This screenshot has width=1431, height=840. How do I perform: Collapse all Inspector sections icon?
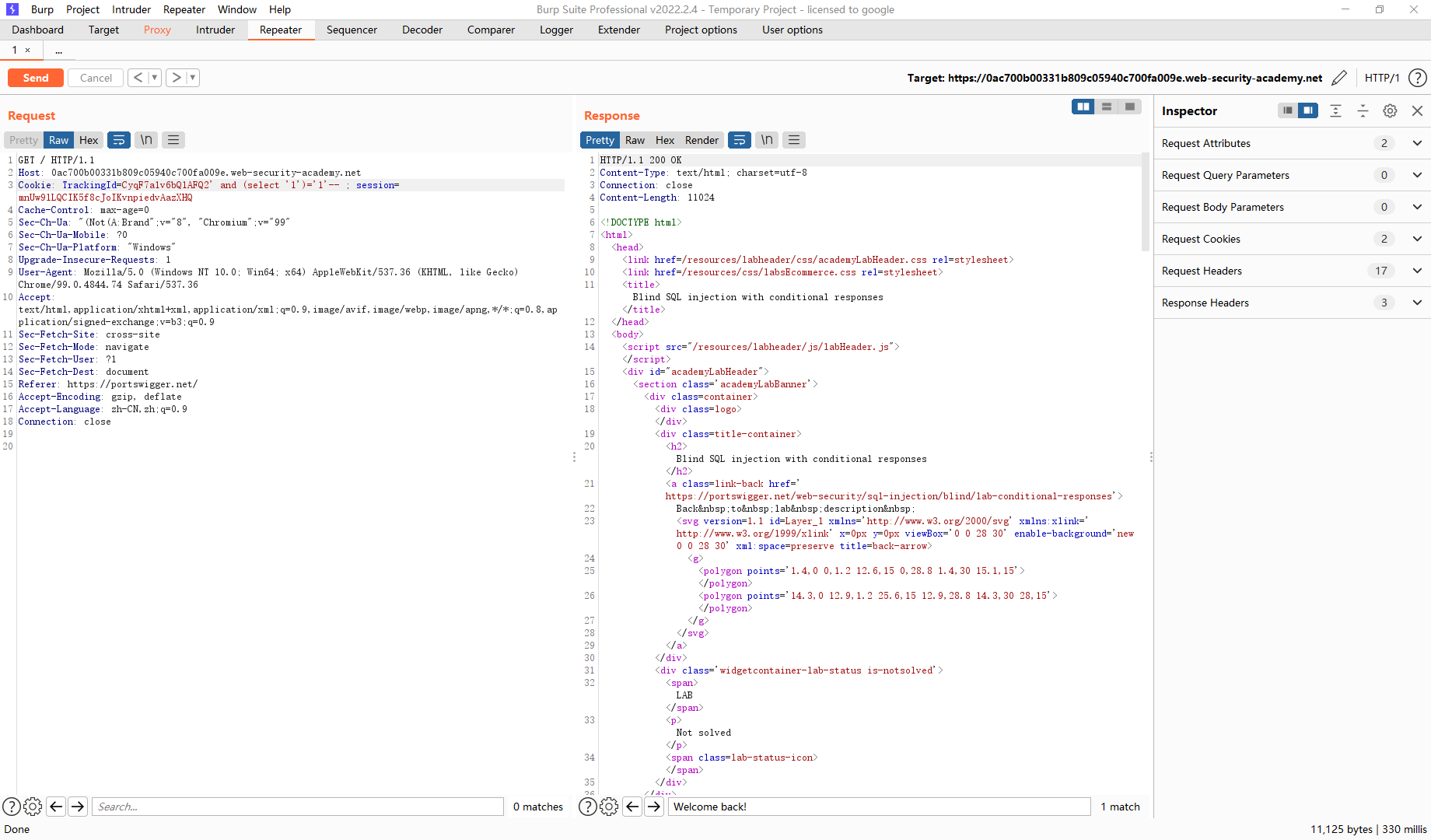[x=1363, y=110]
